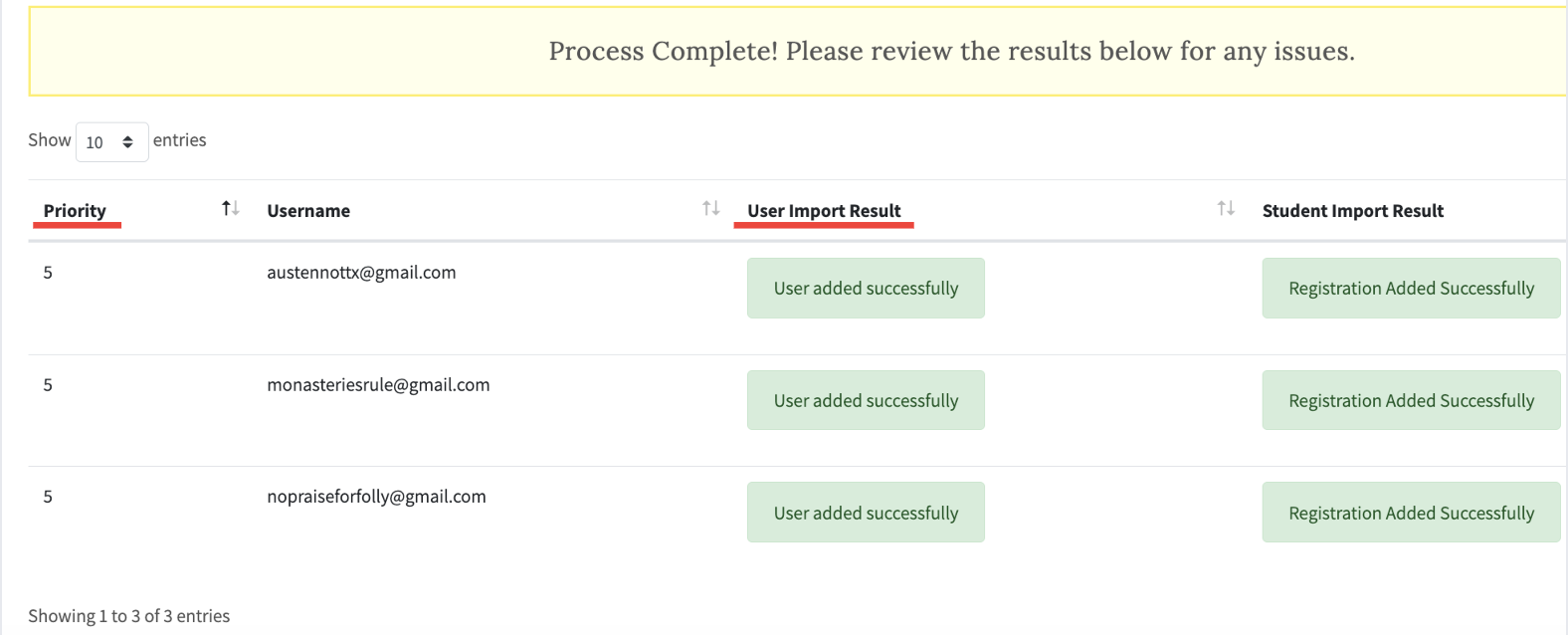Open the Show entries count dropdown
The image size is (1568, 635).
click(x=111, y=142)
